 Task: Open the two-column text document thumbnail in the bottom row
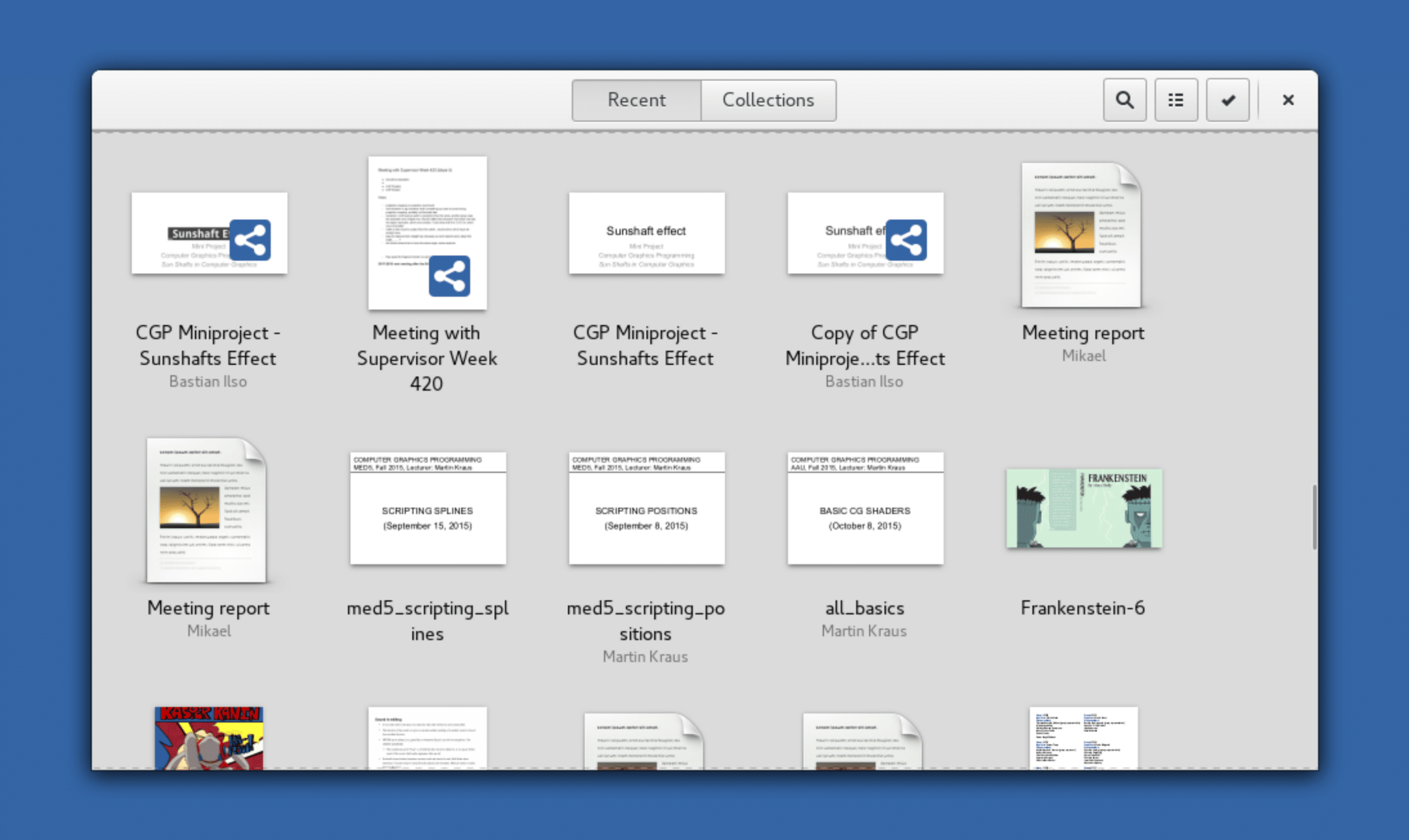point(1083,738)
